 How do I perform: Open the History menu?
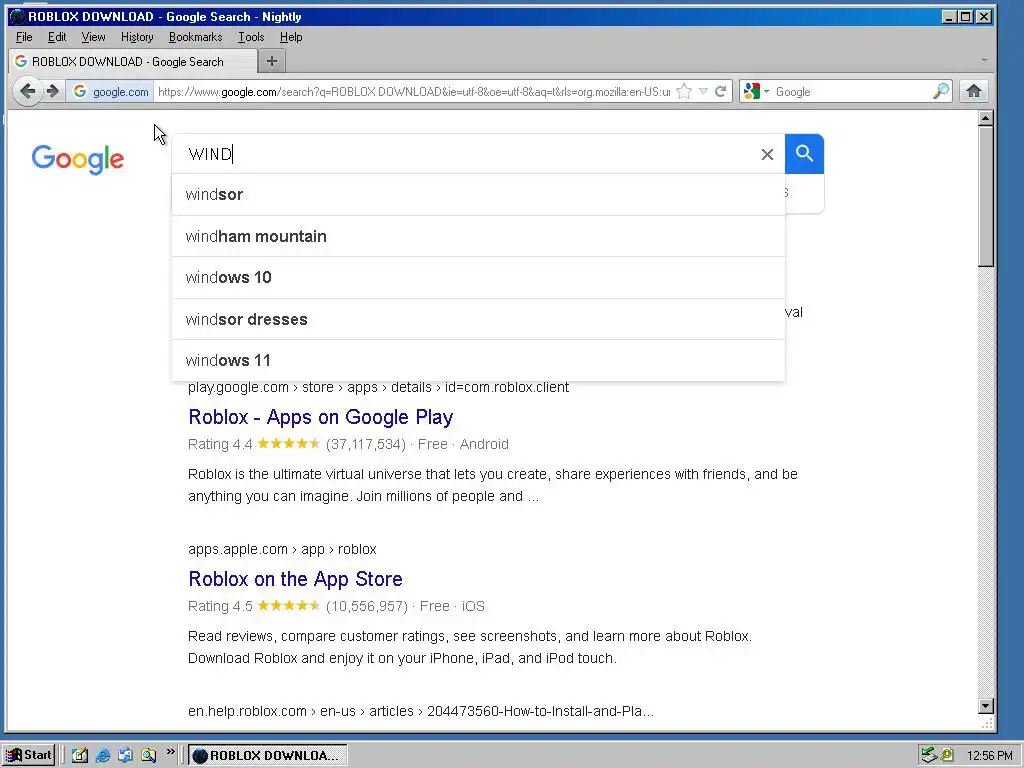[x=137, y=37]
